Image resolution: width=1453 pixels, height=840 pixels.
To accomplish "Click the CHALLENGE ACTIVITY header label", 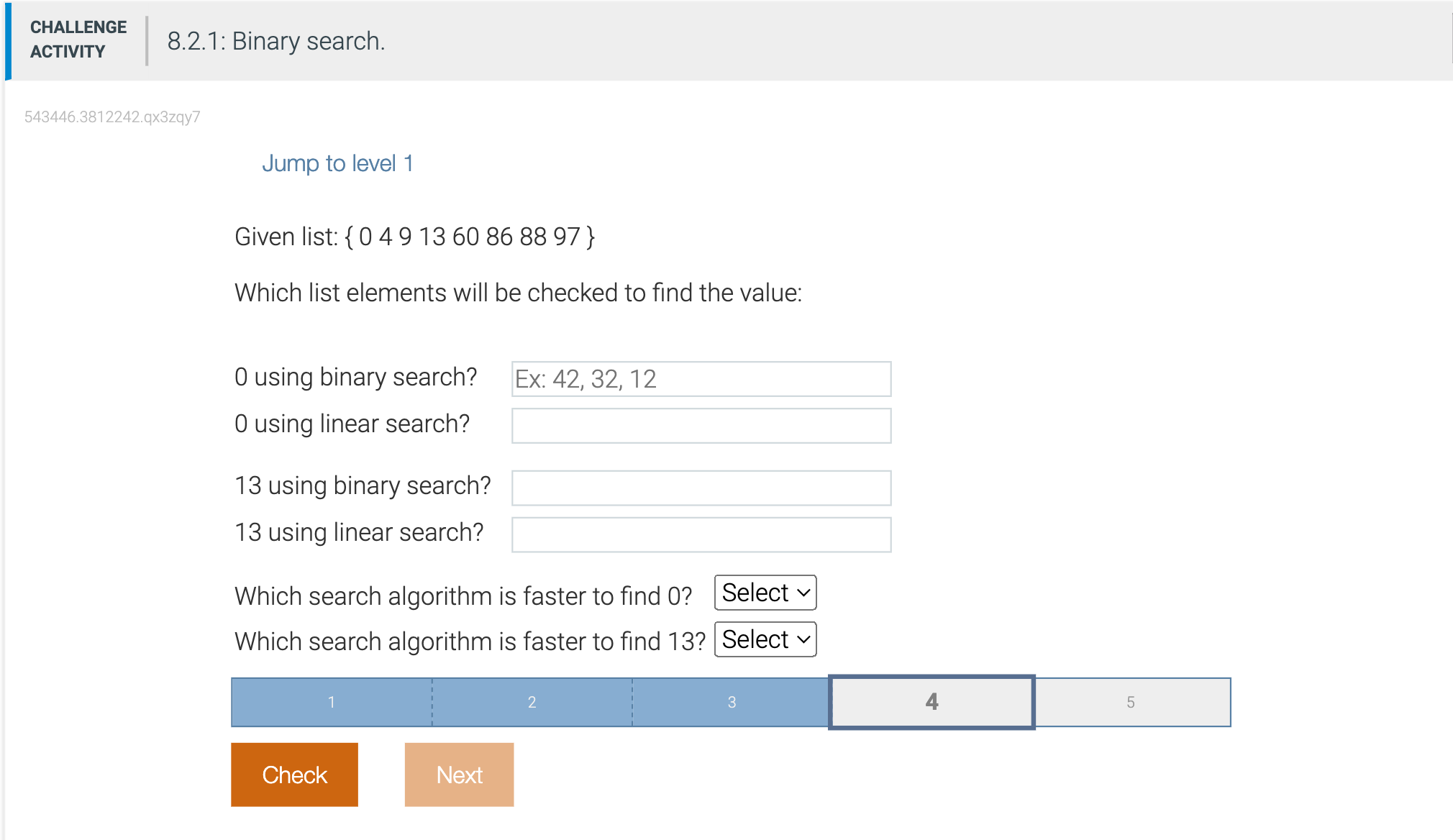I will click(x=78, y=40).
